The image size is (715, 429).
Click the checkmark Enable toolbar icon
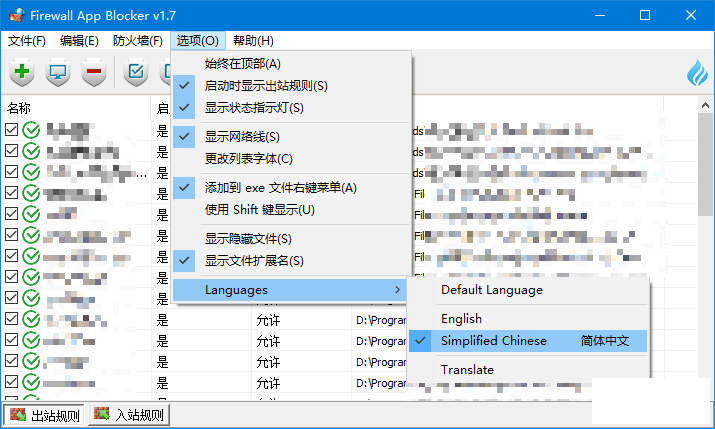click(136, 72)
